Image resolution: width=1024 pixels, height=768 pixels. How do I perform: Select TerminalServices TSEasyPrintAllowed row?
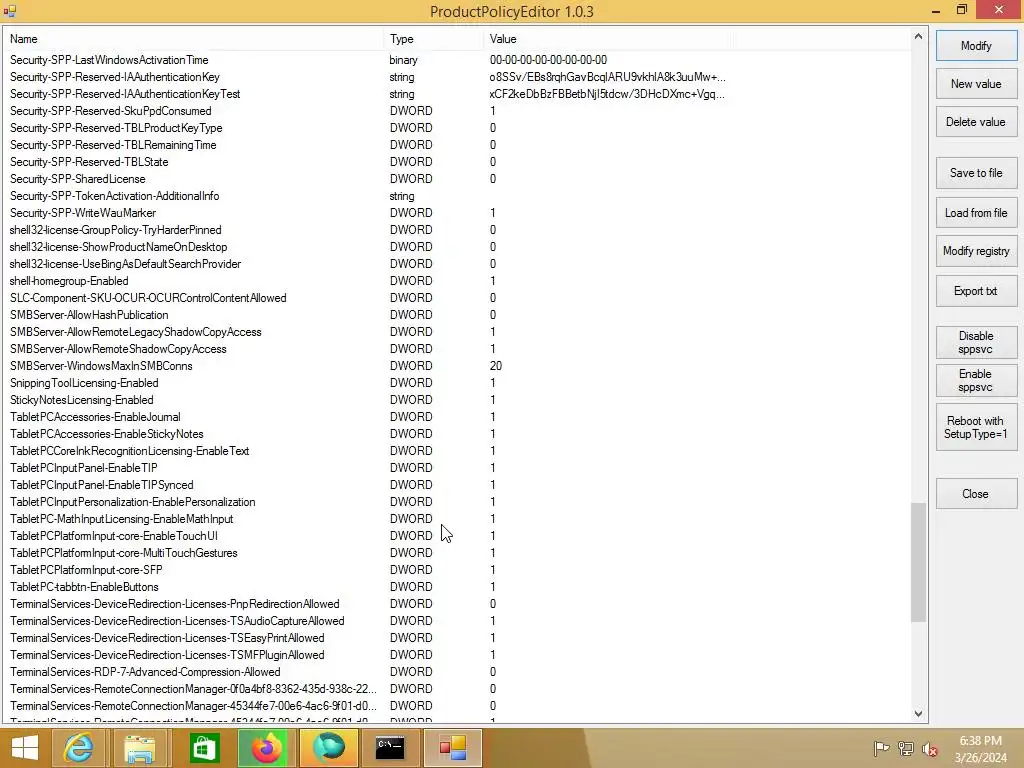click(457, 637)
